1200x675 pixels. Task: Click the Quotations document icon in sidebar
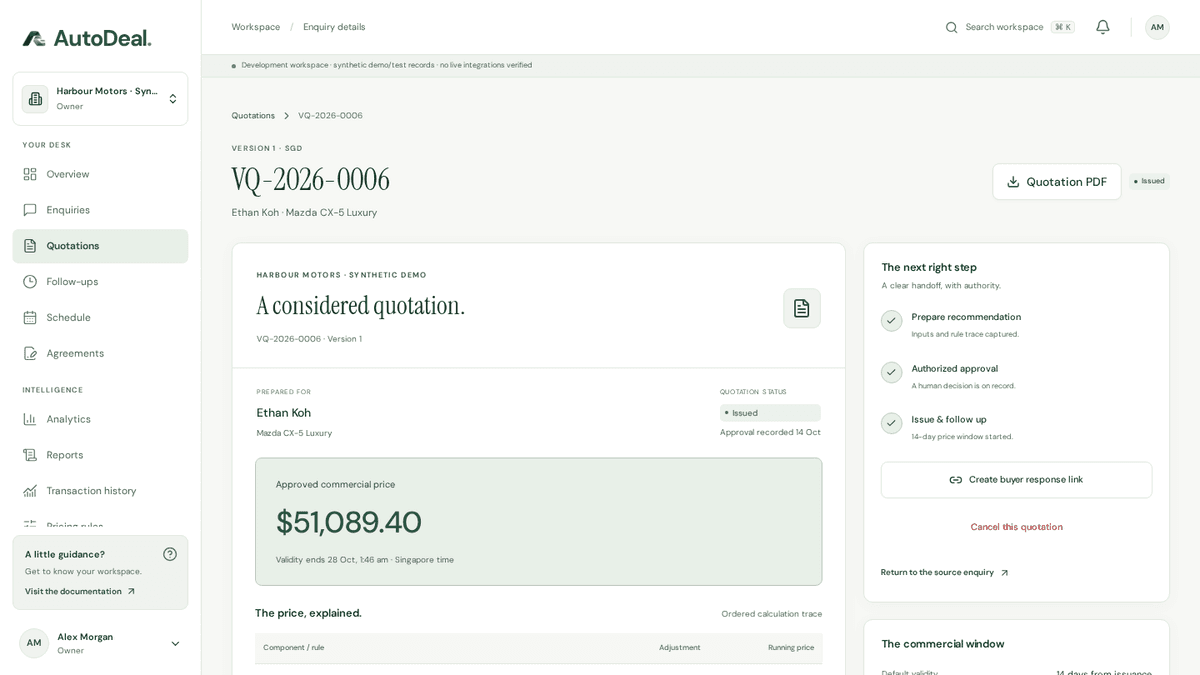pos(30,246)
